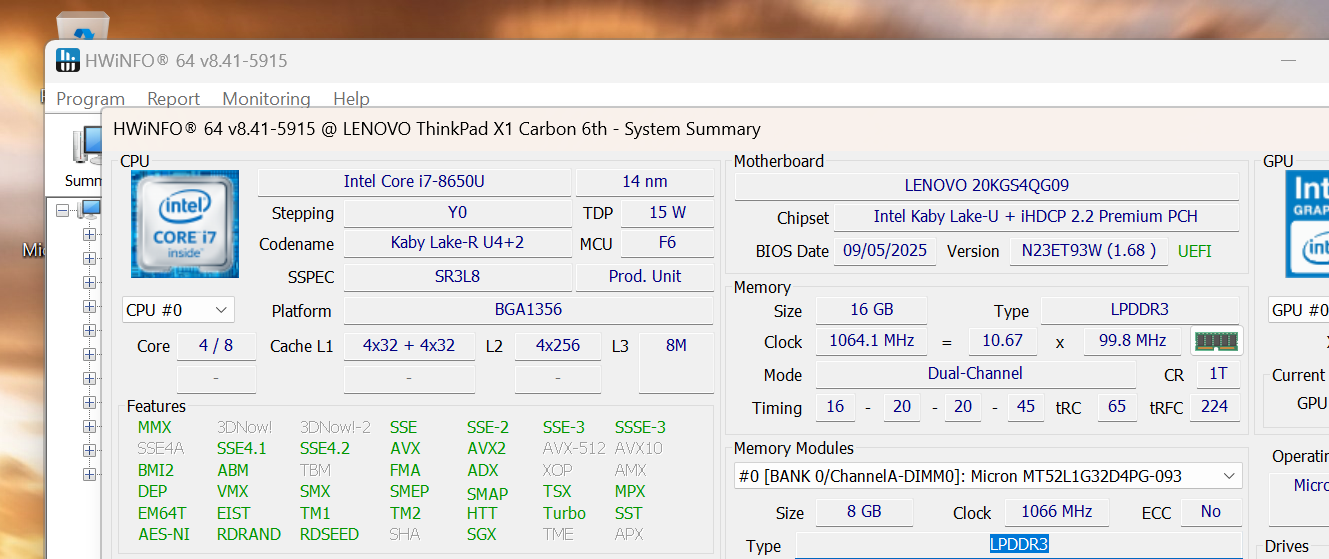
Task: Click the Core count 4 / 8
Action: pyautogui.click(x=216, y=346)
